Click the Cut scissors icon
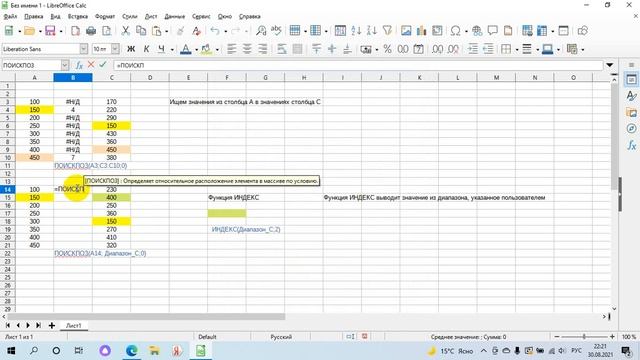Screen dimensions: 640x360 [126, 31]
